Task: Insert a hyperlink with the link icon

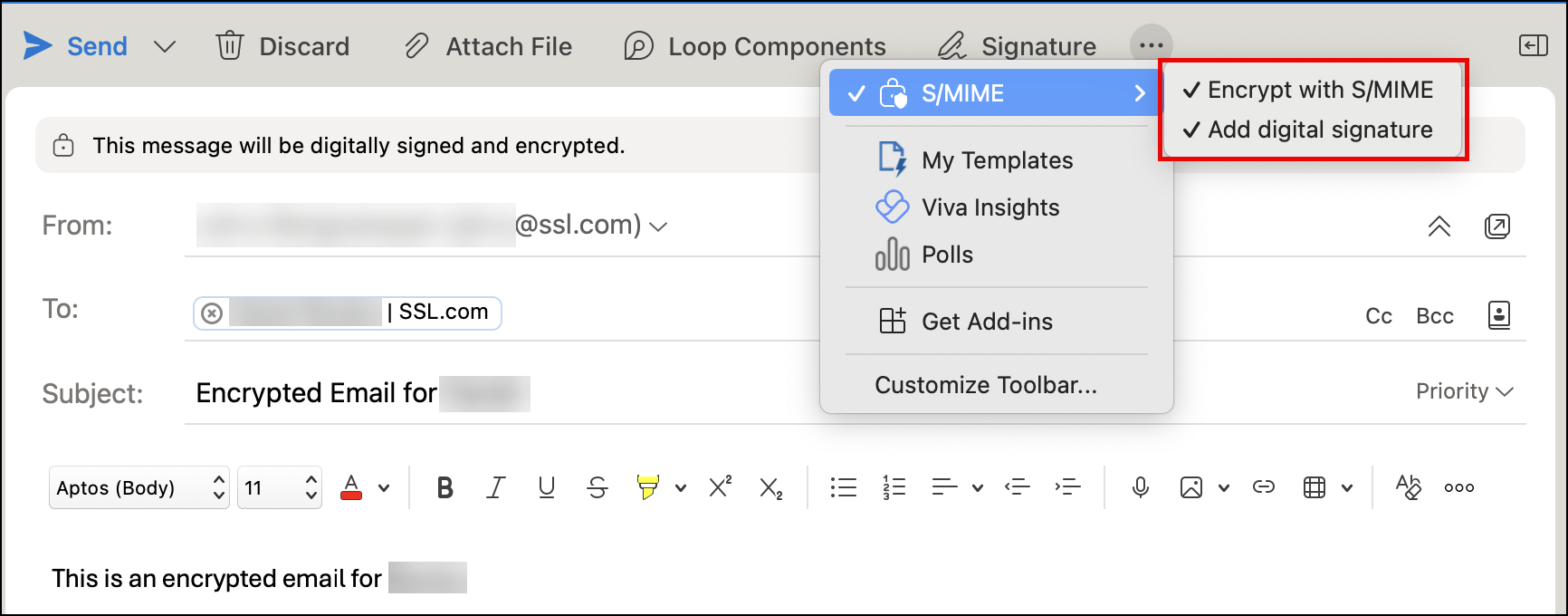Action: (1263, 487)
